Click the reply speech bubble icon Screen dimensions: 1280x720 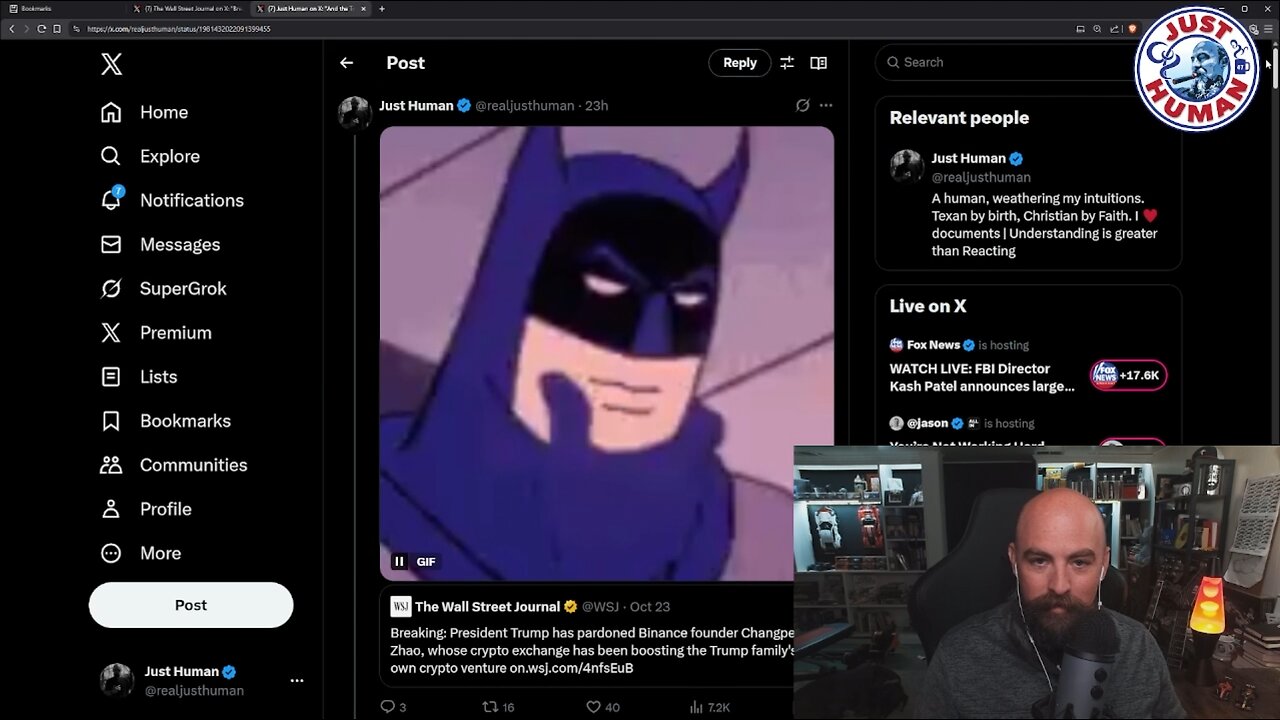[x=388, y=707]
